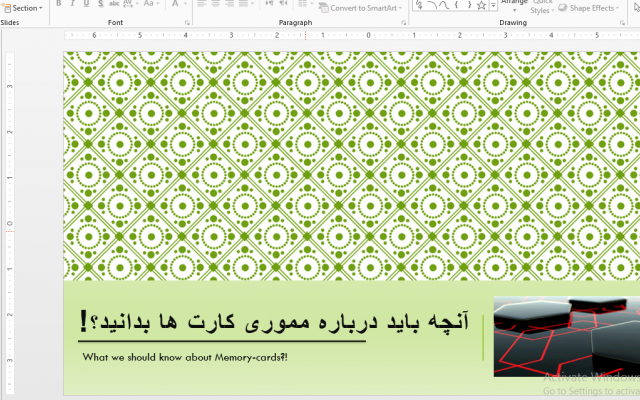This screenshot has width=640, height=400.
Task: Open the Convert to SmartArt menu
Action: click(360, 8)
